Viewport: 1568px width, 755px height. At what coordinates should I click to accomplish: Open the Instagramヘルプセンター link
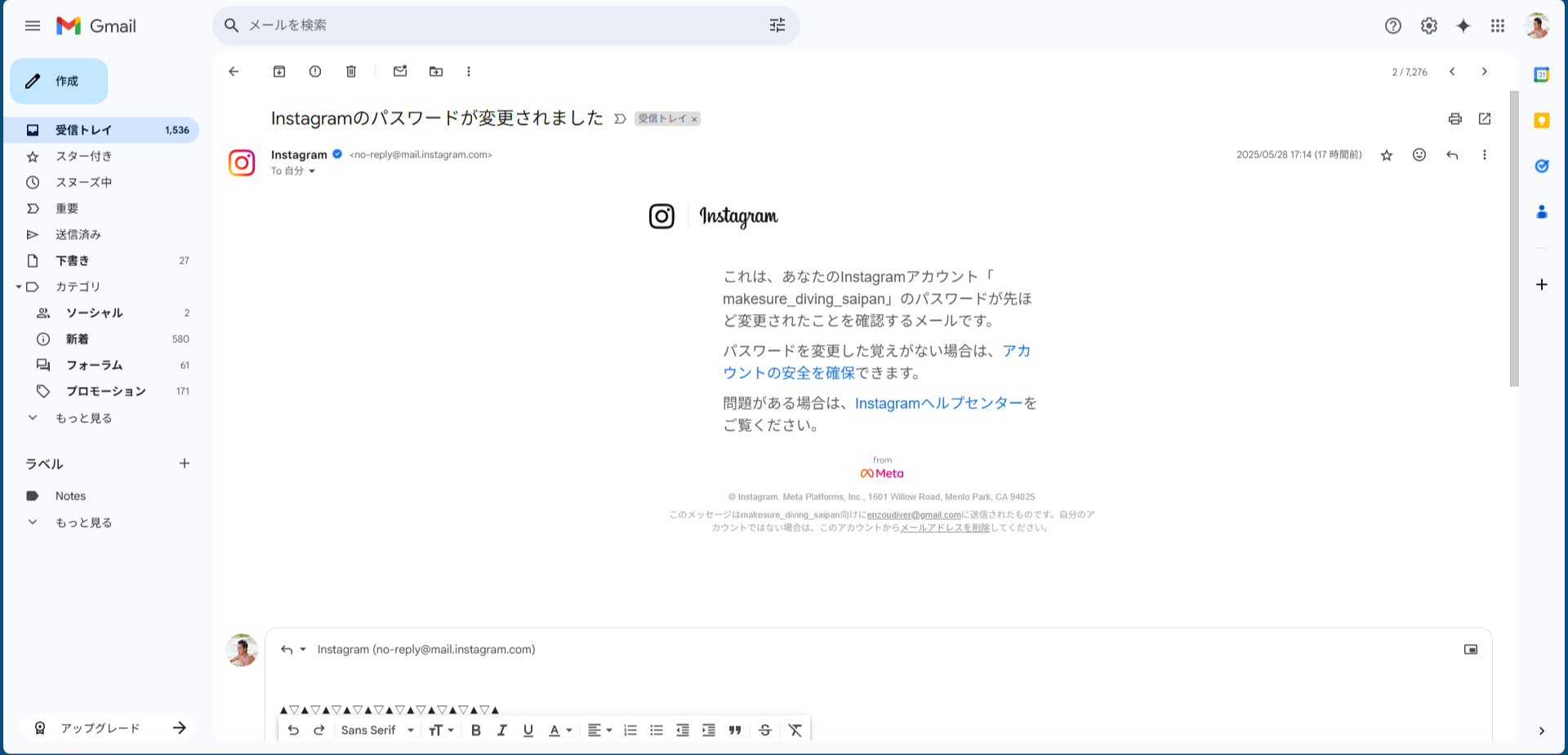938,403
